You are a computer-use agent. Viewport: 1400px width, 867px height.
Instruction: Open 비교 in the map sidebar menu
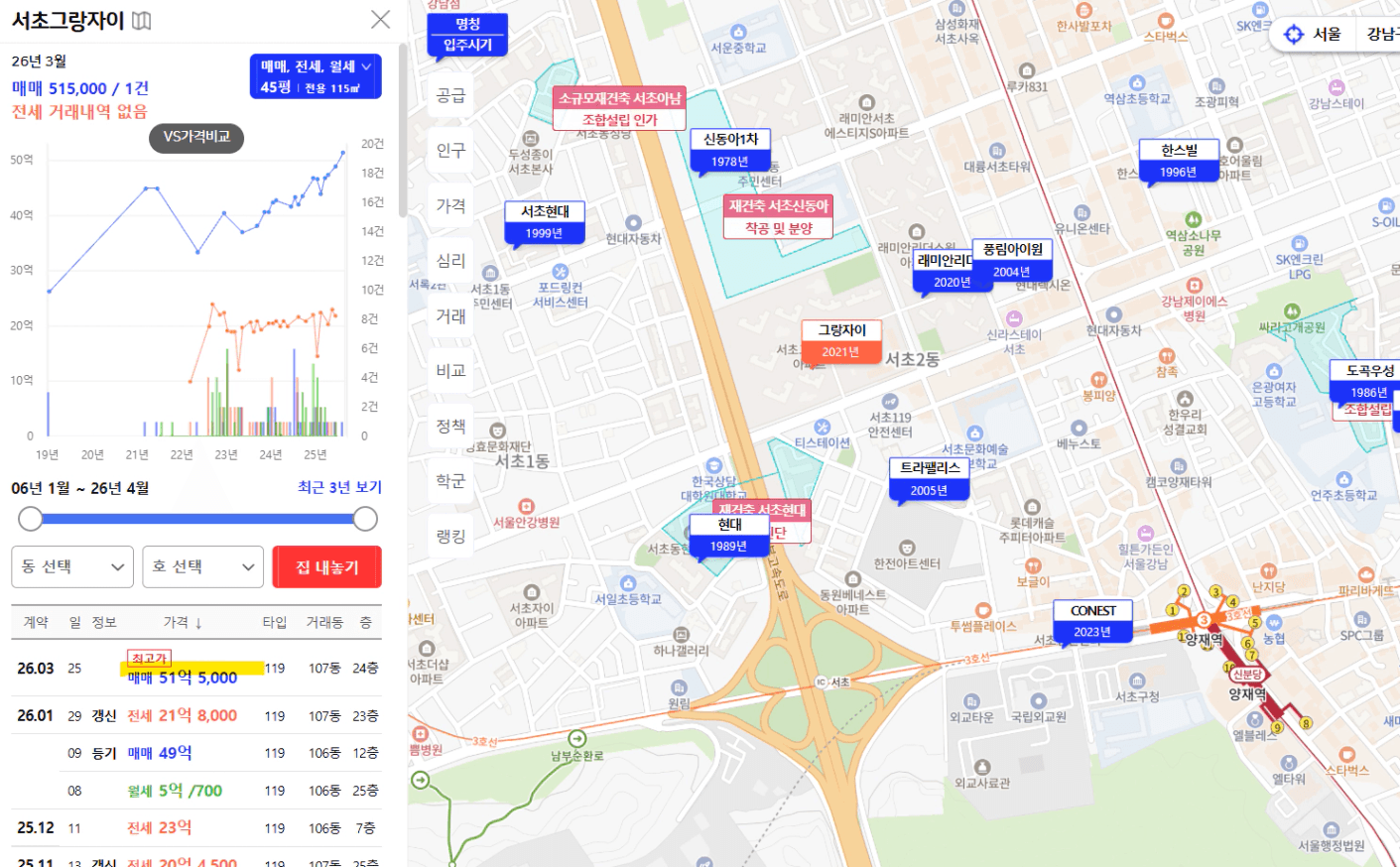450,371
